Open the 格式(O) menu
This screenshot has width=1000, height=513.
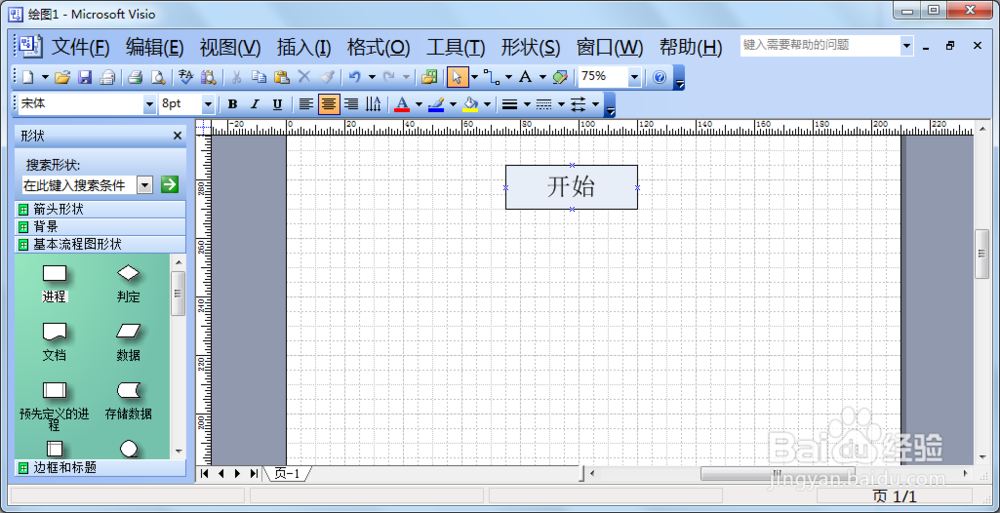[378, 48]
